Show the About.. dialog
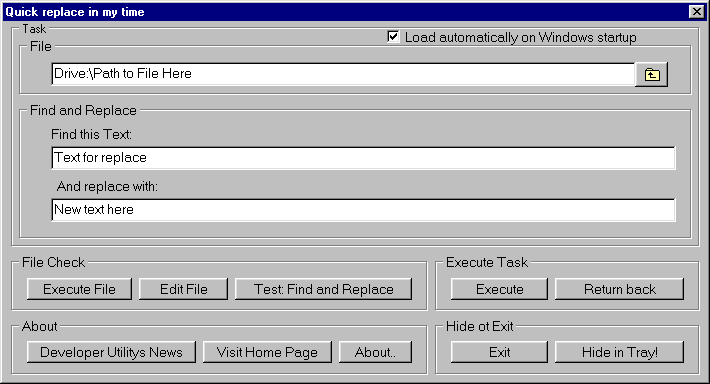This screenshot has height=384, width=710. click(x=375, y=352)
